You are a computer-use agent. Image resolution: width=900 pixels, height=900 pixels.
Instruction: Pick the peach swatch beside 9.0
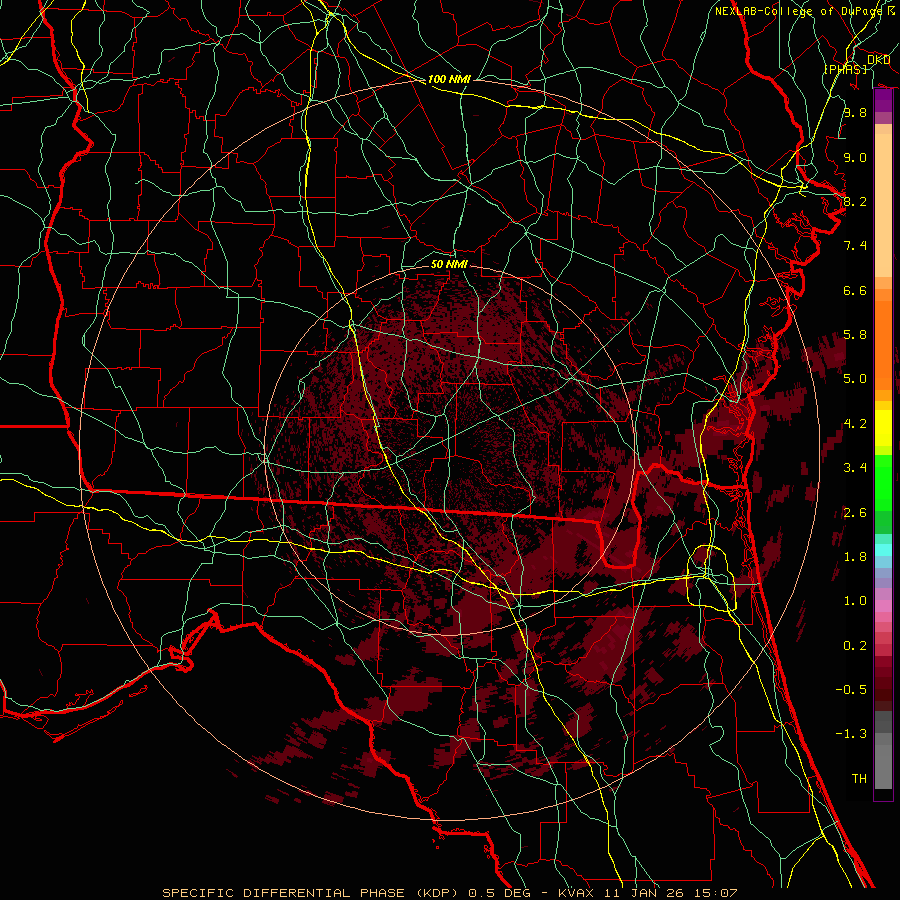[883, 158]
